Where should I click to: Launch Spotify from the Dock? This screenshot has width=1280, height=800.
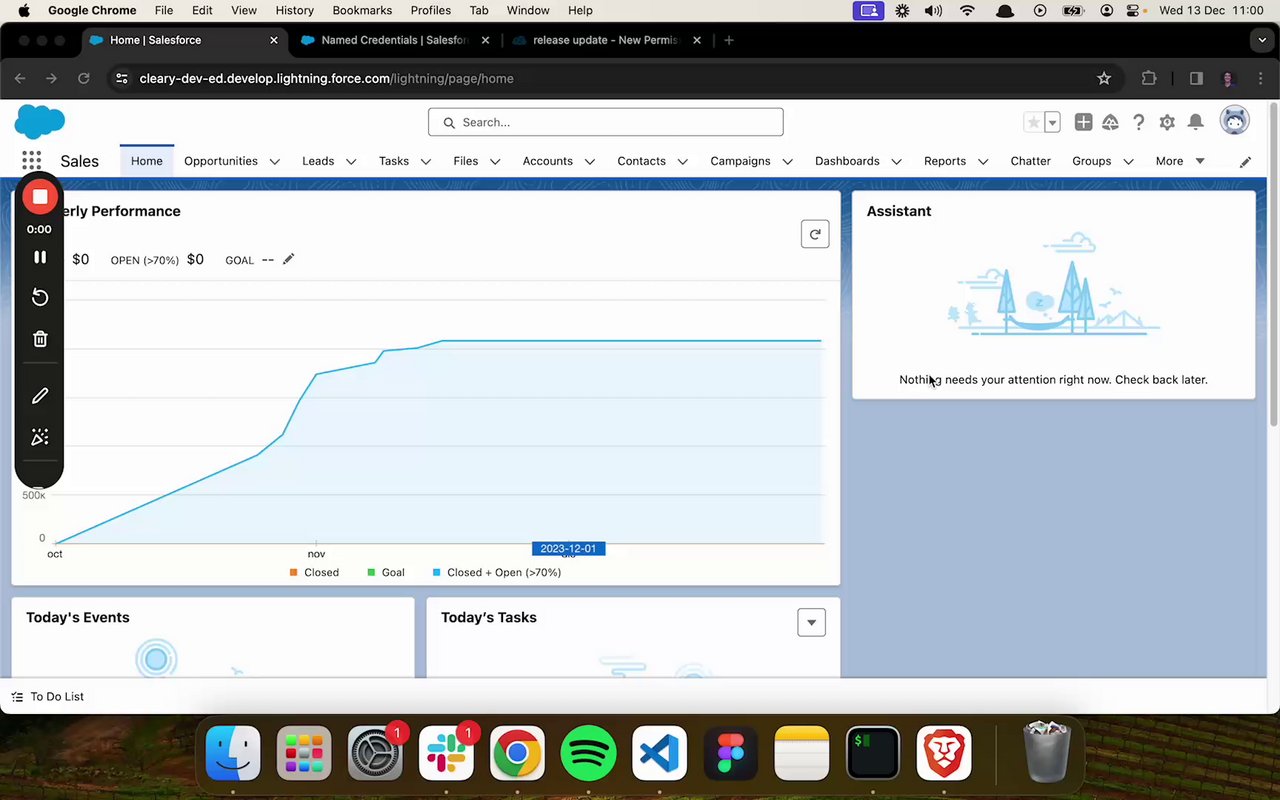point(588,753)
